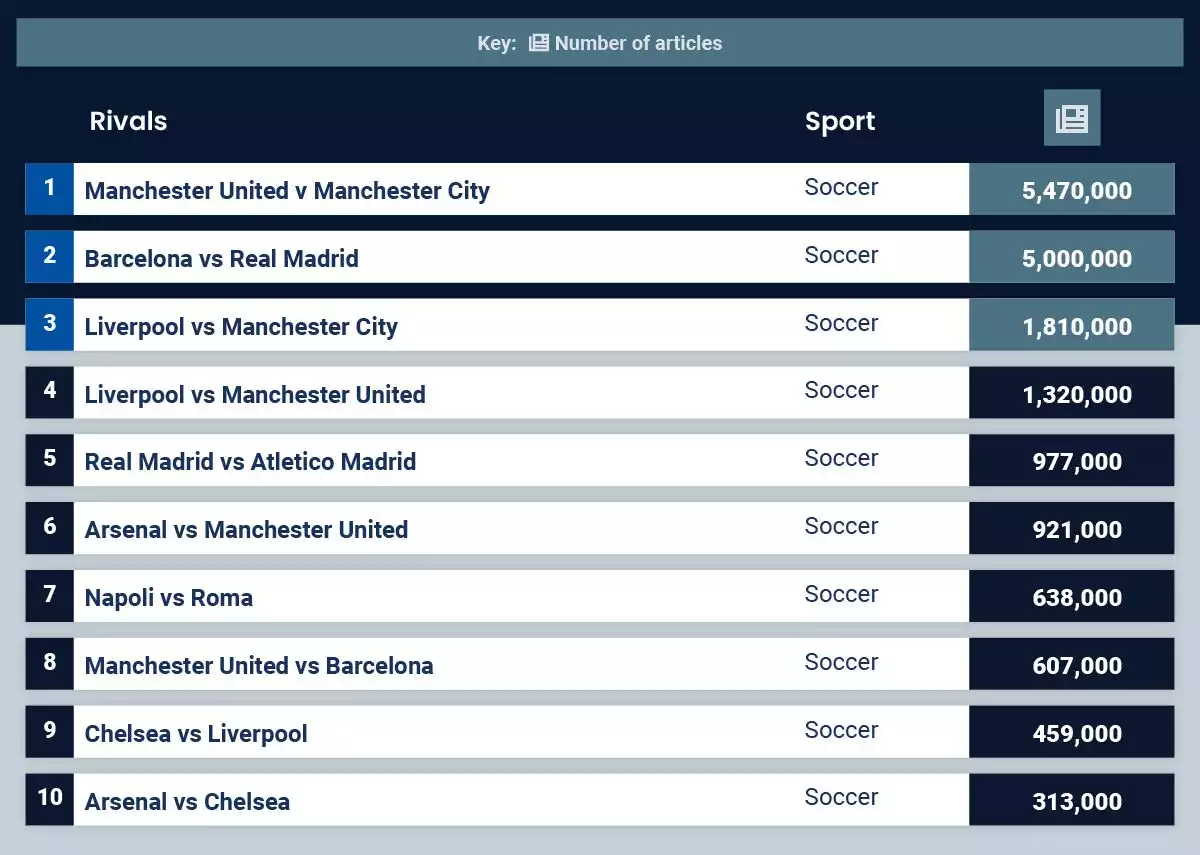
Task: Choose Arsenal vs Chelsea row
Action: point(600,800)
